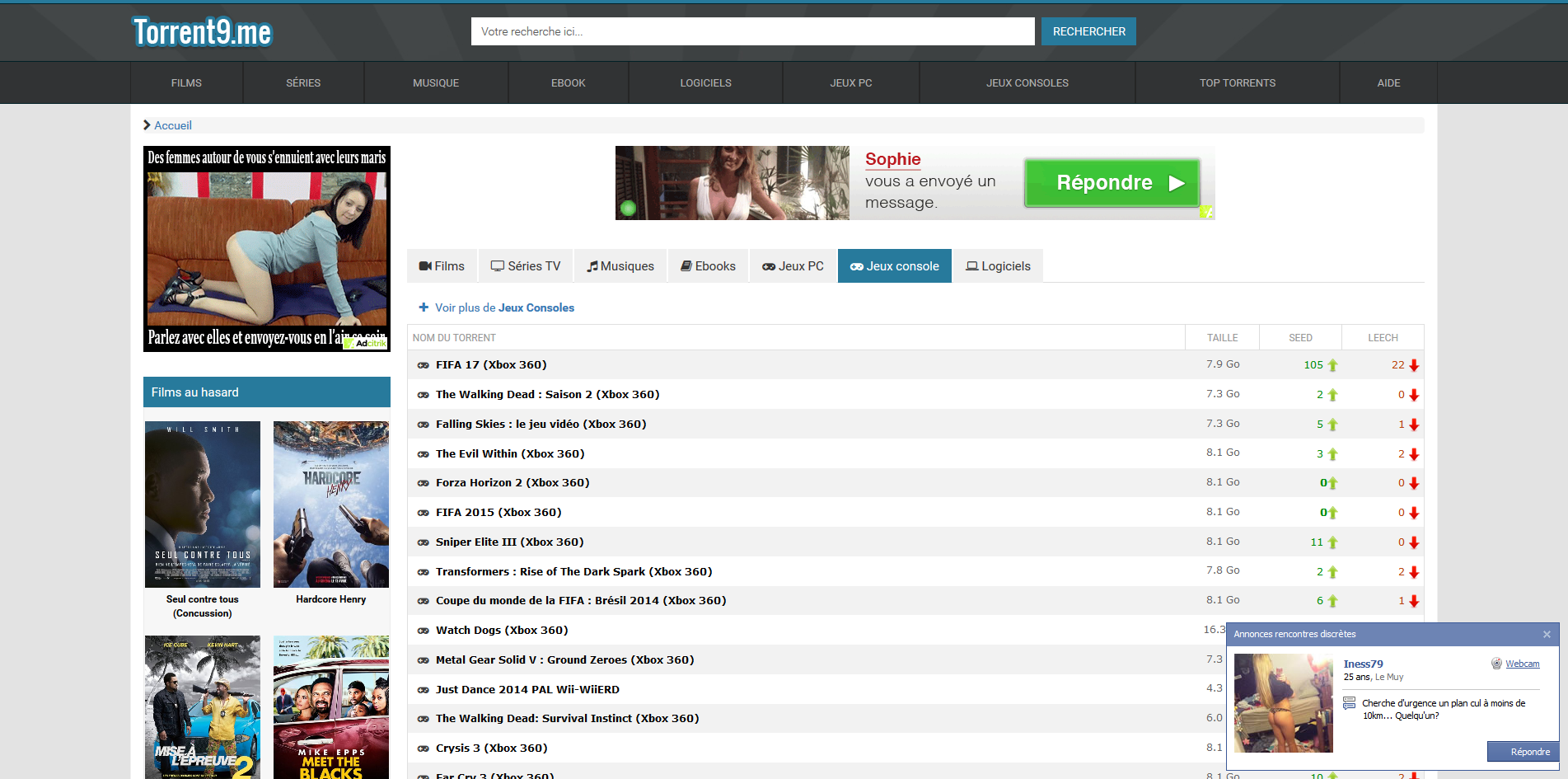Image resolution: width=1568 pixels, height=779 pixels.
Task: Click green seed arrow in FIFA 17 row
Action: coord(1332,365)
